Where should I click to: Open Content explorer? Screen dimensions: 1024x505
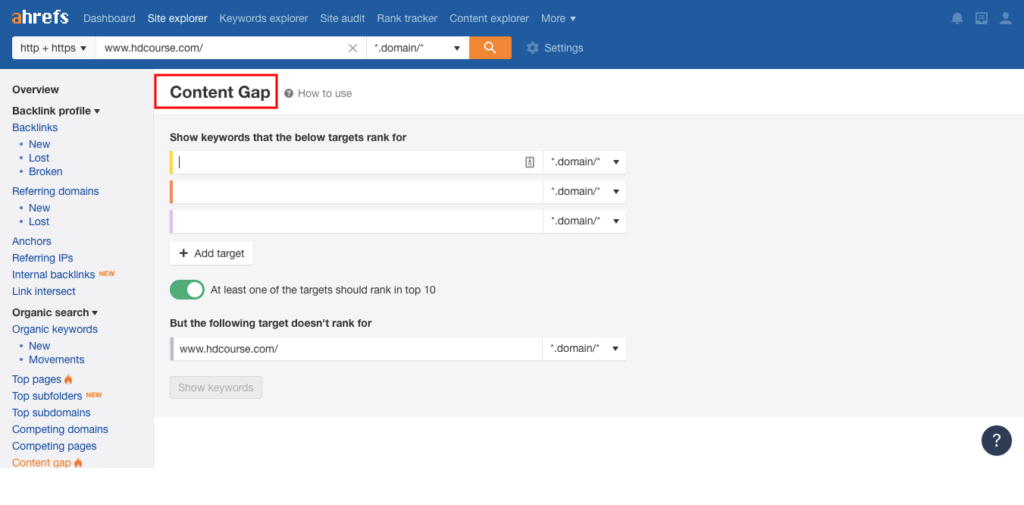pos(489,18)
